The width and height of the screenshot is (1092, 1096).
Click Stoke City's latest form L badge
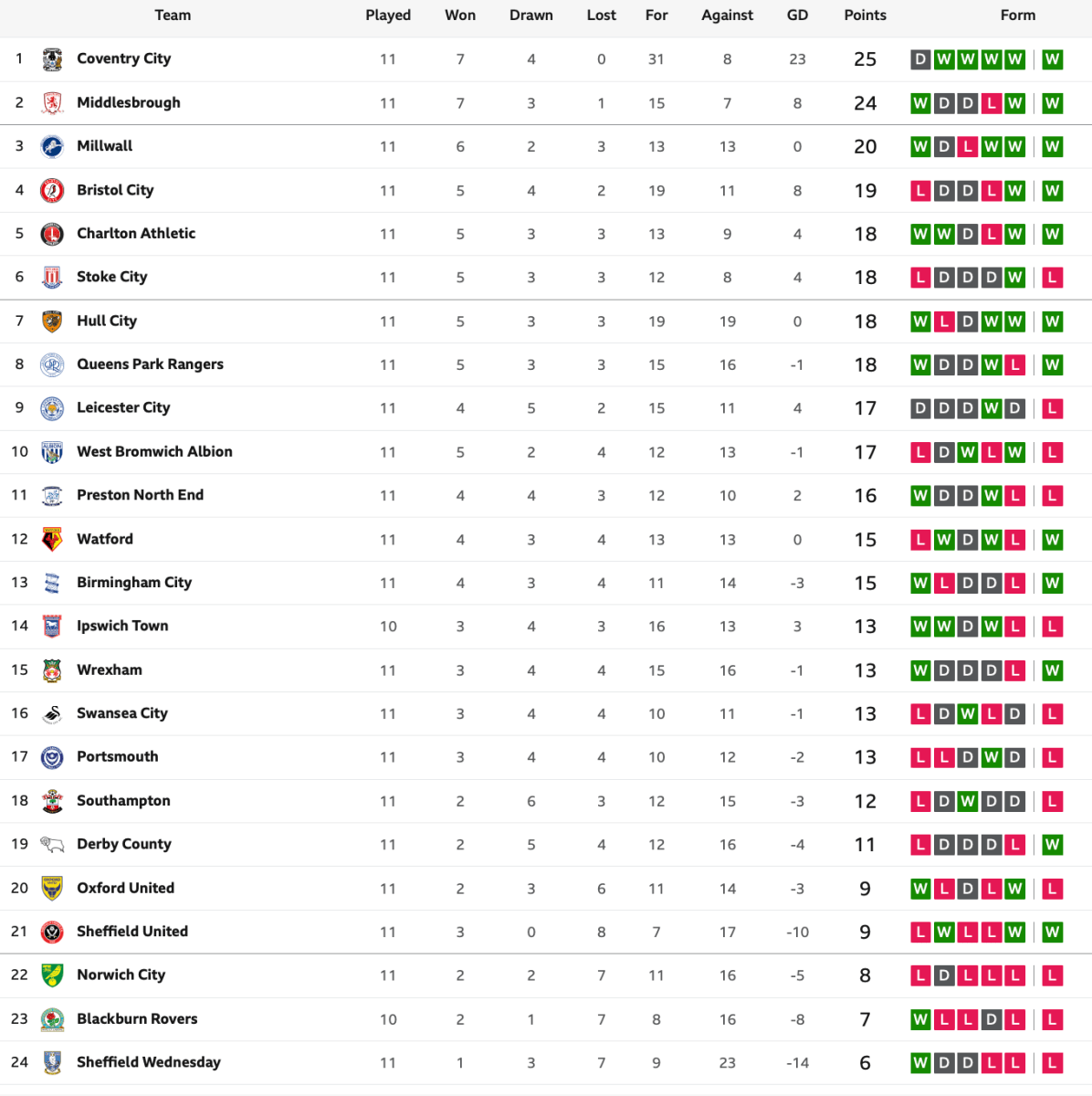tap(1052, 278)
